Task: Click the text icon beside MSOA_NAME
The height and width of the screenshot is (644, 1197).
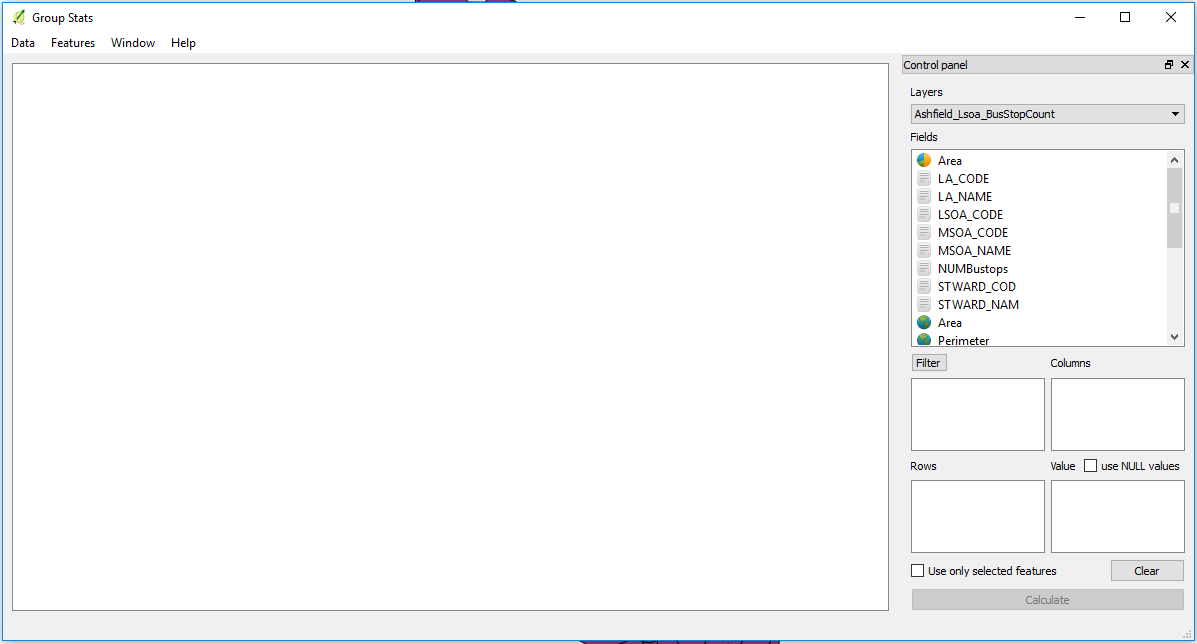Action: [924, 250]
